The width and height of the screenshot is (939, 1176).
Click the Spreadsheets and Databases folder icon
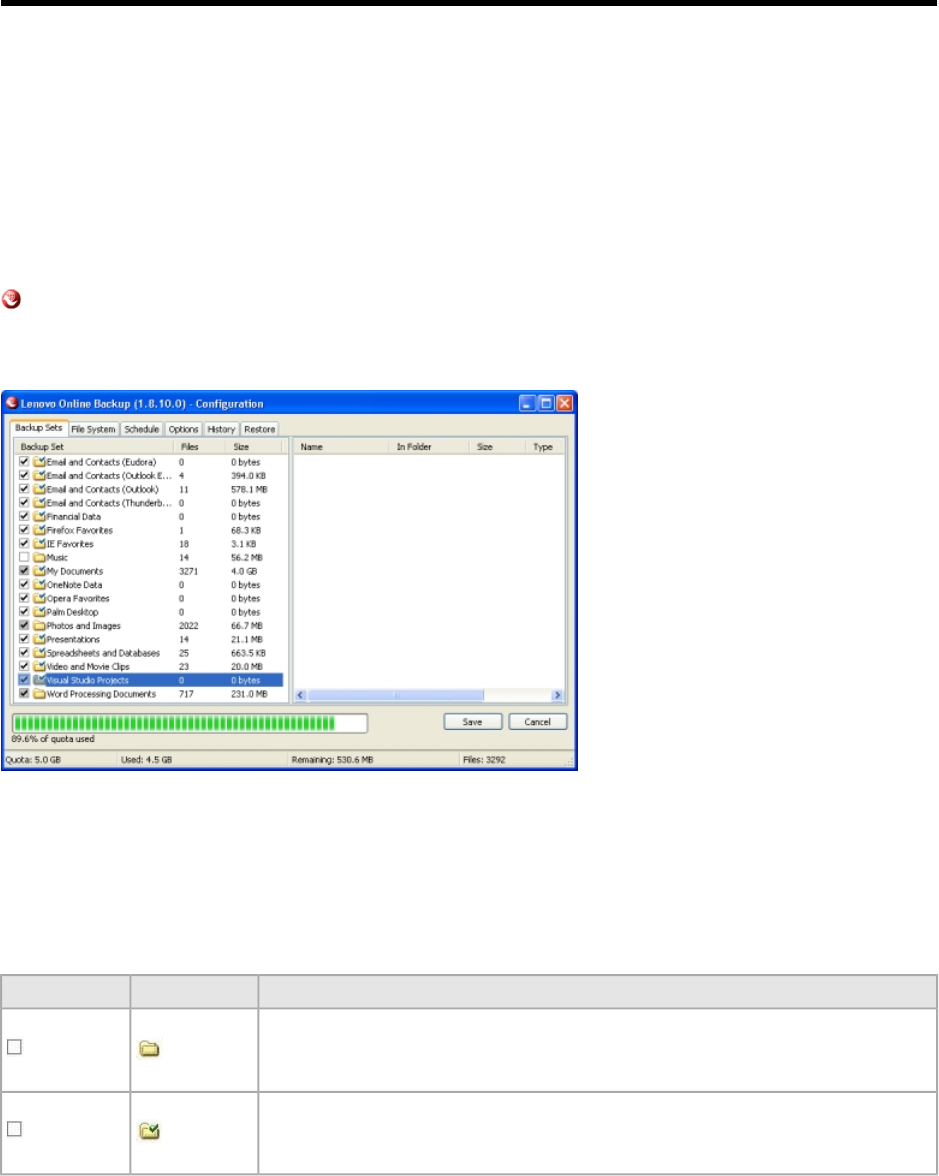tap(39, 652)
